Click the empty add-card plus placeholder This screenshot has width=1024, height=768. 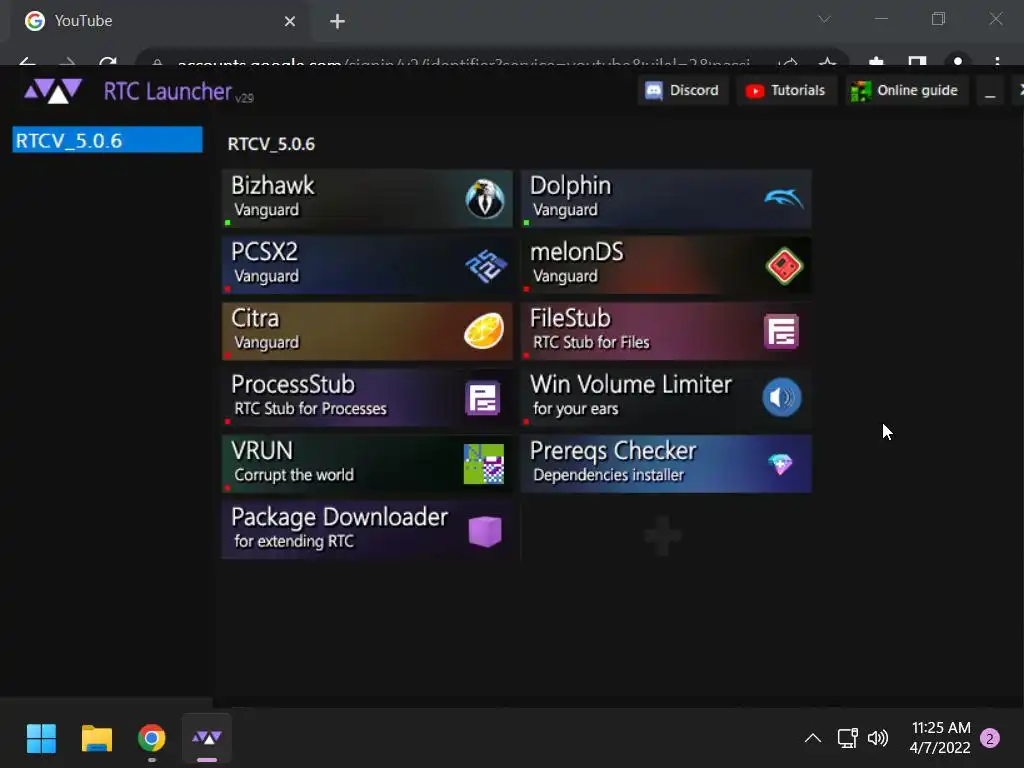663,536
